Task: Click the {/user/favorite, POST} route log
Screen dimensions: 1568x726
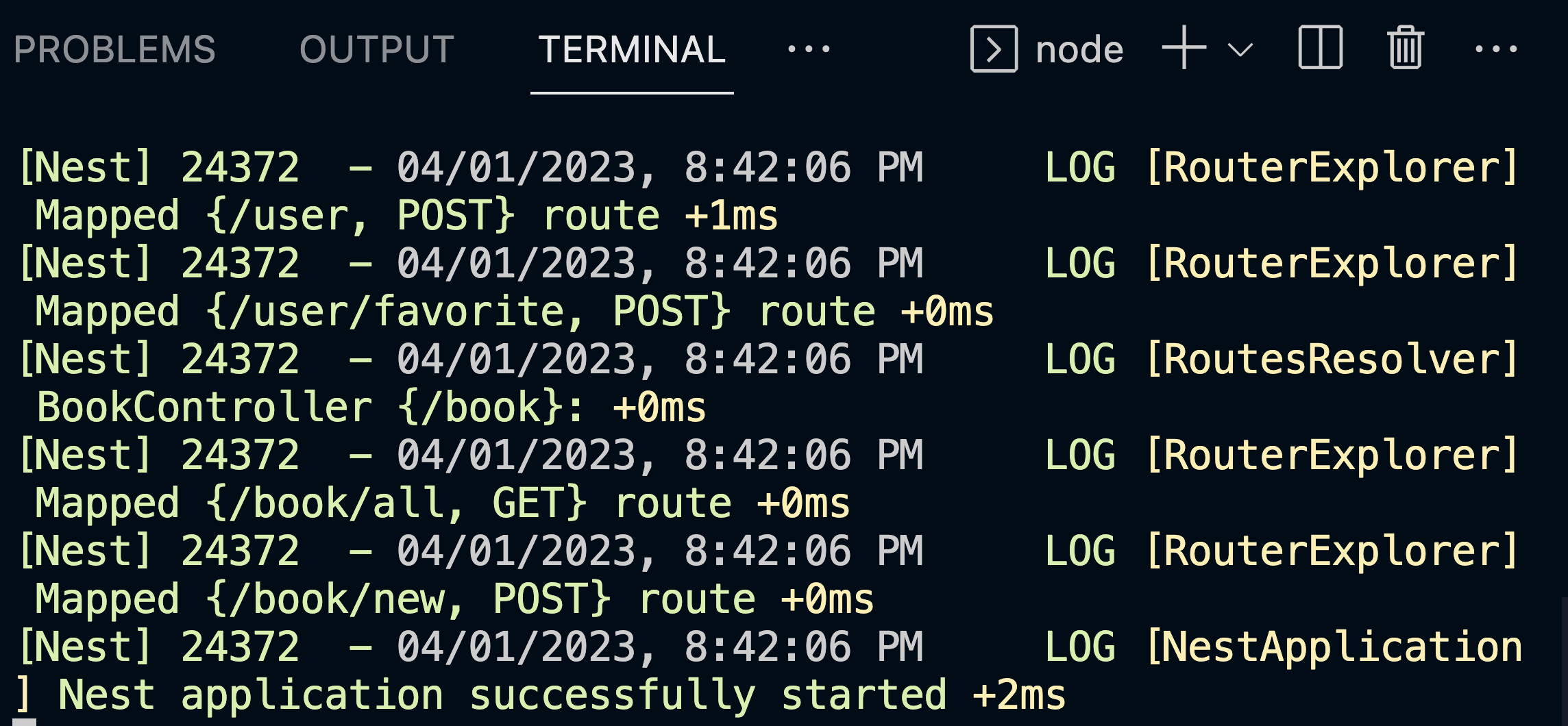Action: tap(514, 312)
